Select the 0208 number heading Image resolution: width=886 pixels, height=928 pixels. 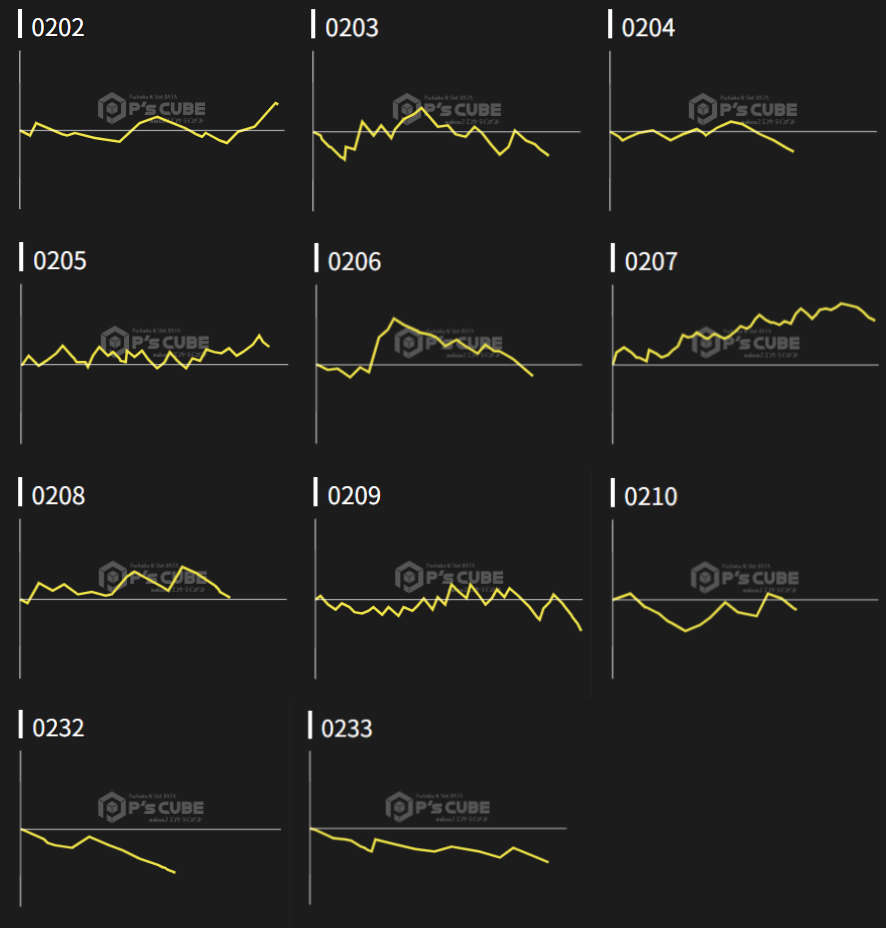[59, 496]
